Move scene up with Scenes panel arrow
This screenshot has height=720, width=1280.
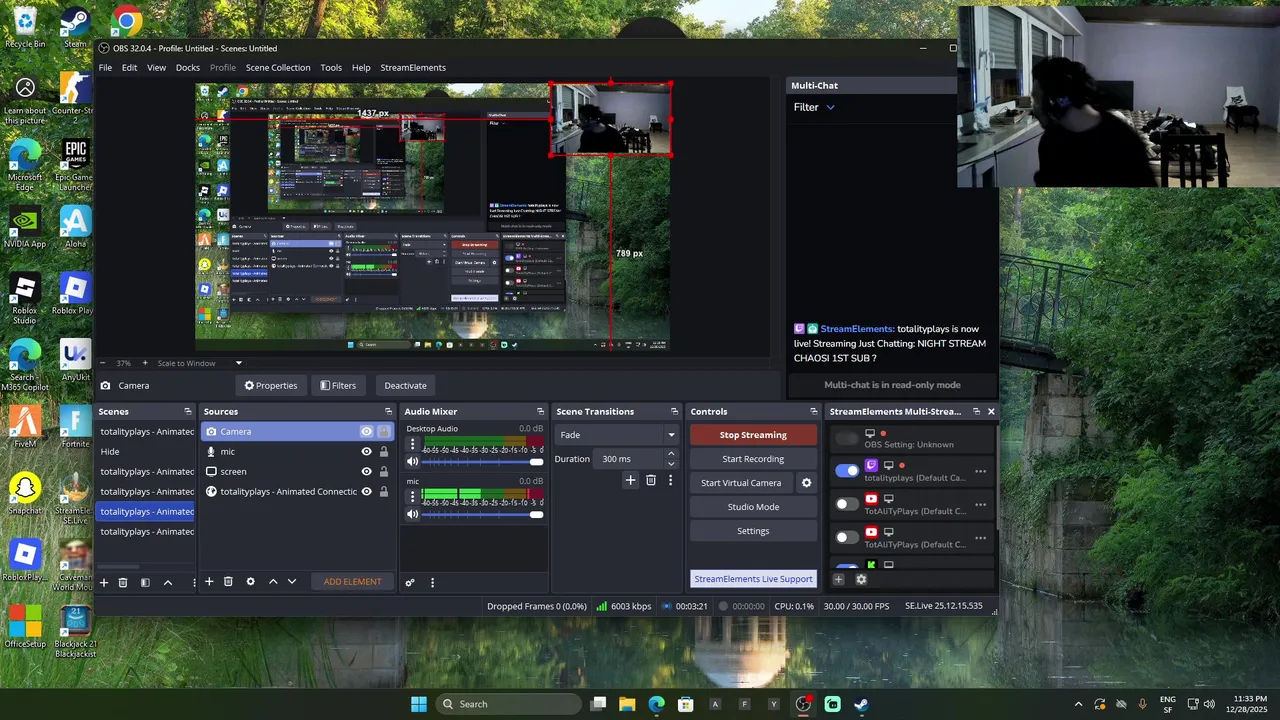(168, 582)
